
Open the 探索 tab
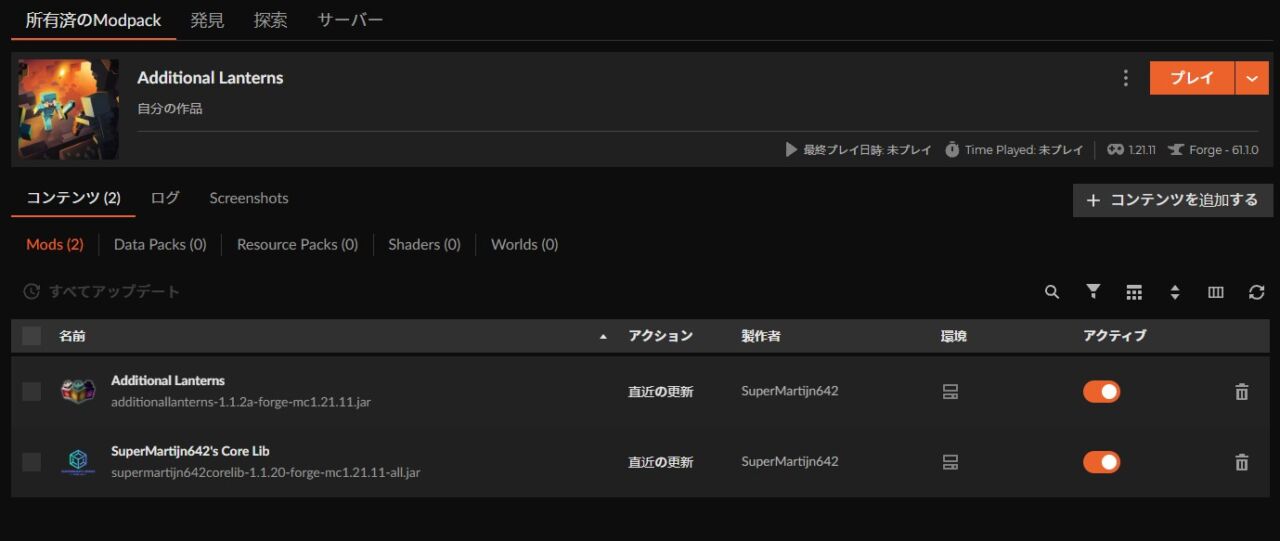[x=270, y=20]
